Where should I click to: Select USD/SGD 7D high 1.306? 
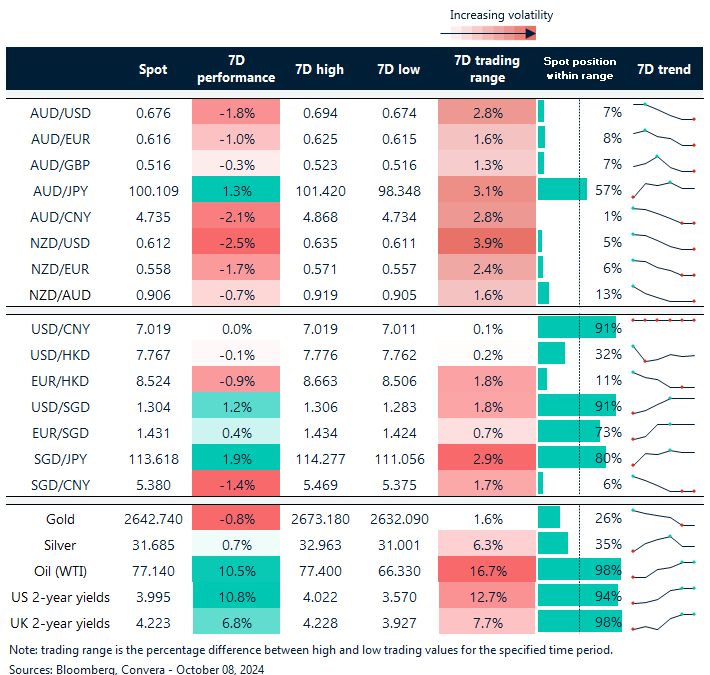[321, 407]
